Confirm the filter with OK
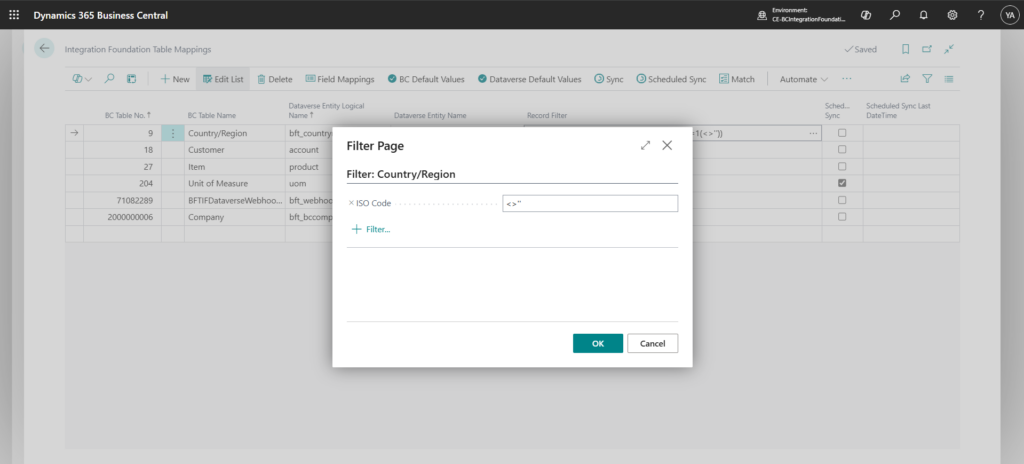Image resolution: width=1024 pixels, height=464 pixels. click(597, 343)
